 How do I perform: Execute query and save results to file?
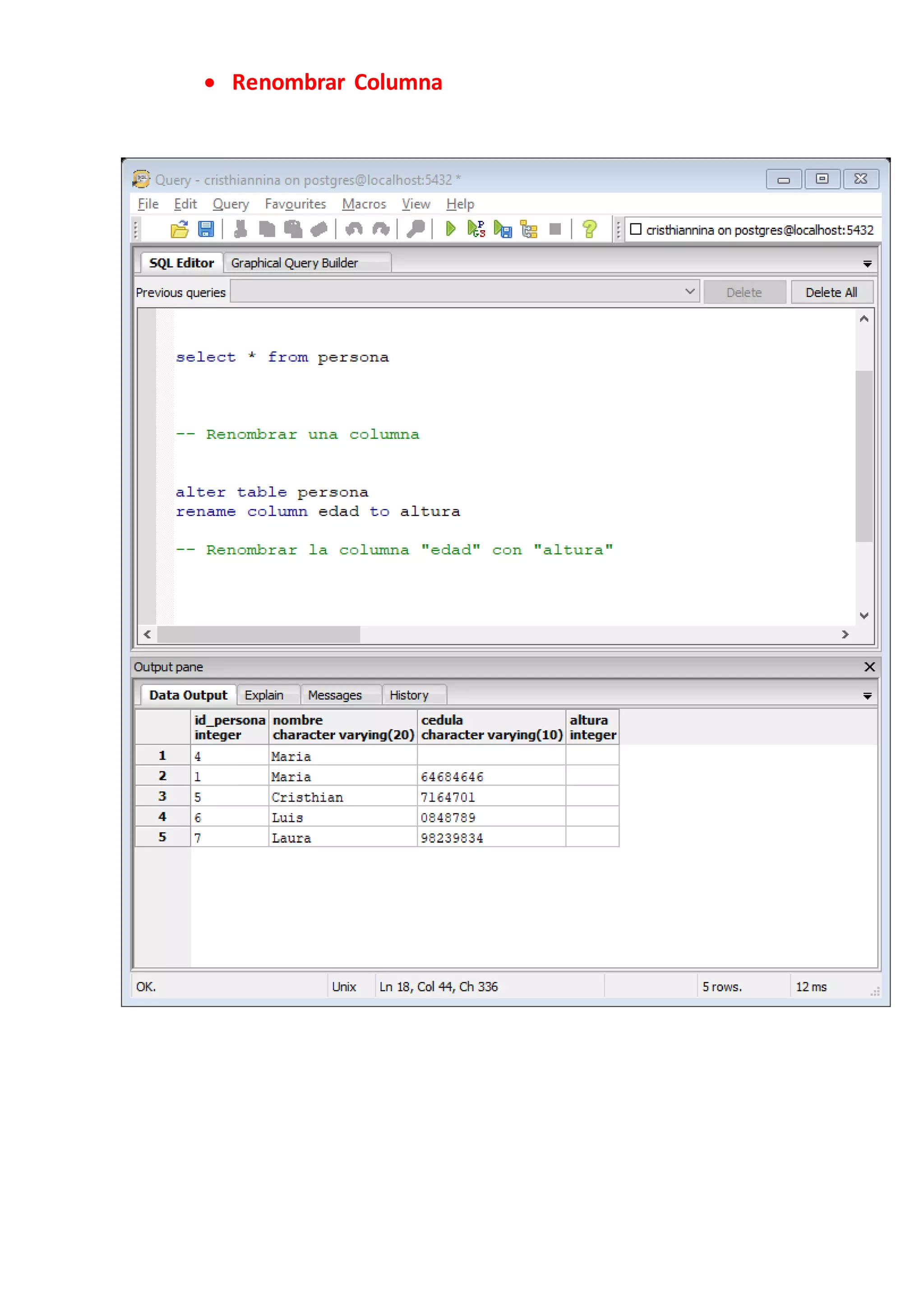[503, 229]
